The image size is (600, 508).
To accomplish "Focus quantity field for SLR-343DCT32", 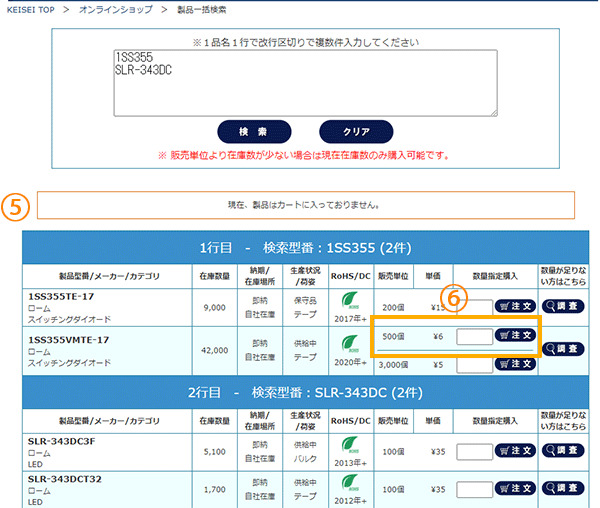I will coord(474,490).
